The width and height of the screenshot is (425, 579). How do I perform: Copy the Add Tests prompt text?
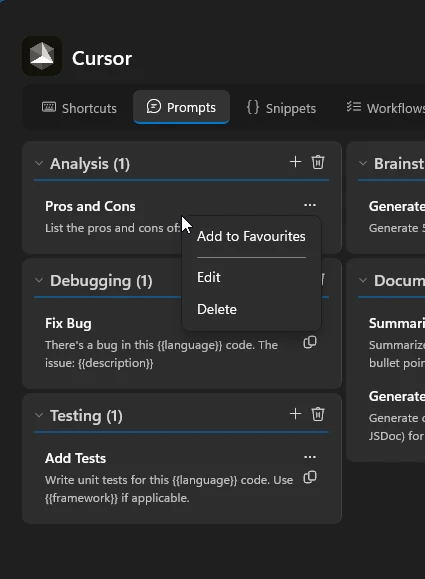coord(310,477)
